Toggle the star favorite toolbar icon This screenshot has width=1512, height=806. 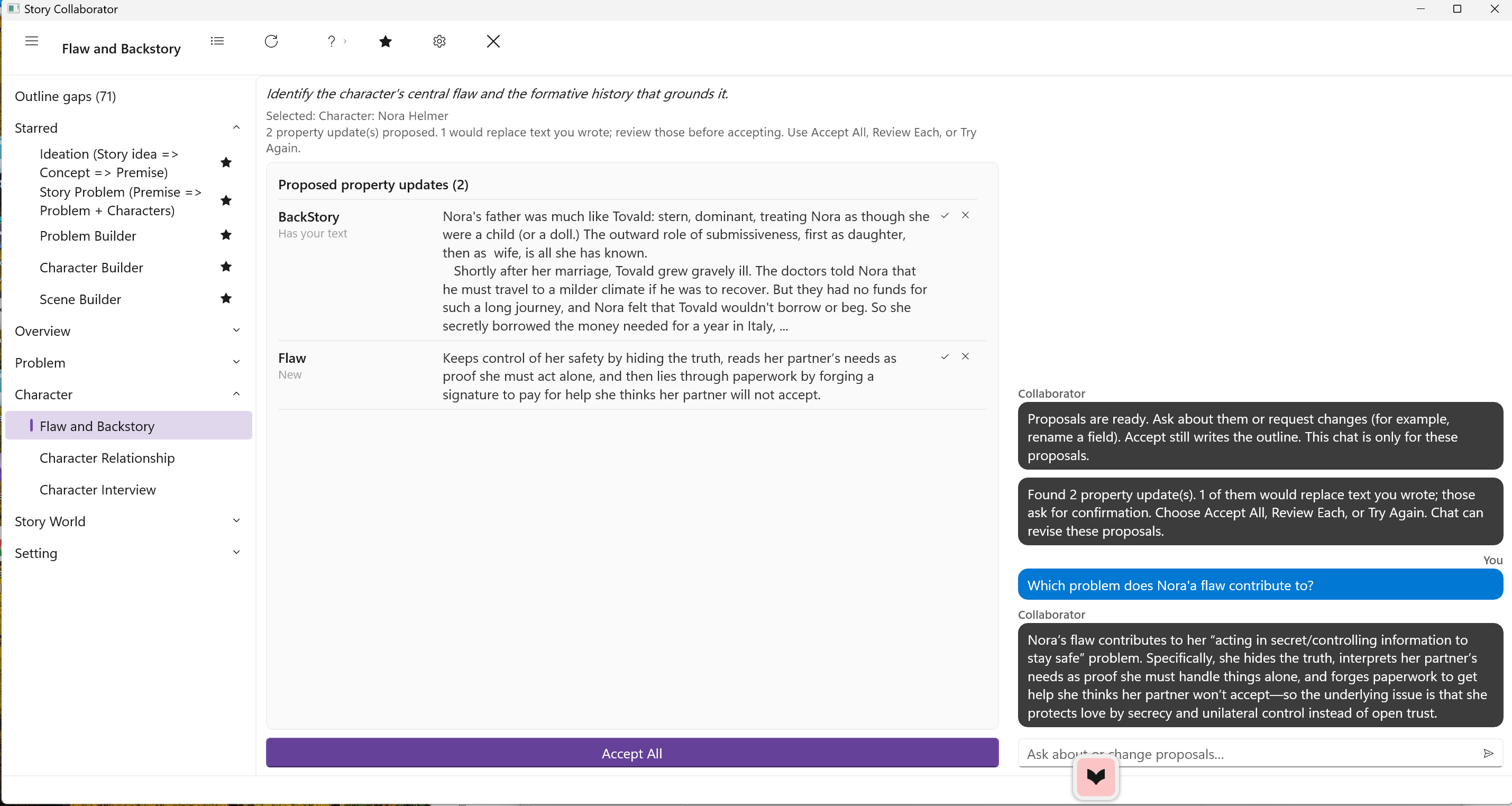coord(386,41)
